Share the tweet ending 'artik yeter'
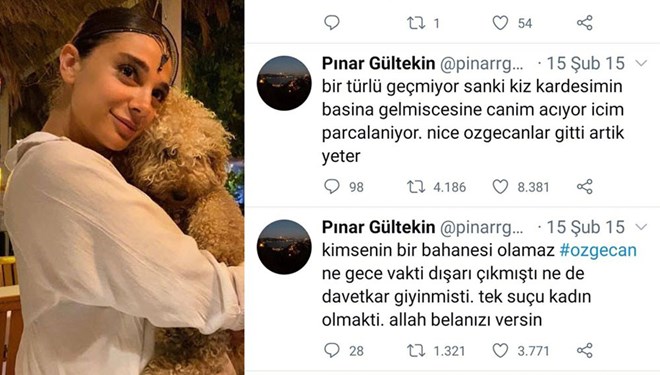The image size is (660, 375). 585,186
